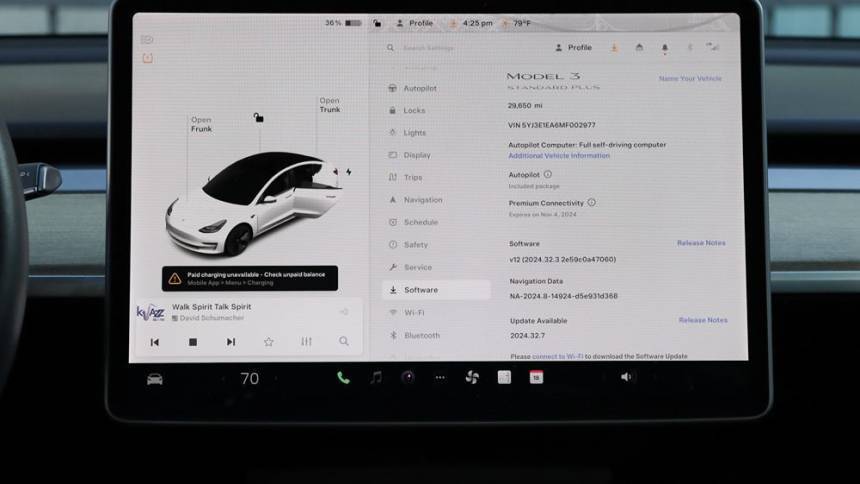Tap the HomeLink garage icon in settings header

pyautogui.click(x=639, y=48)
